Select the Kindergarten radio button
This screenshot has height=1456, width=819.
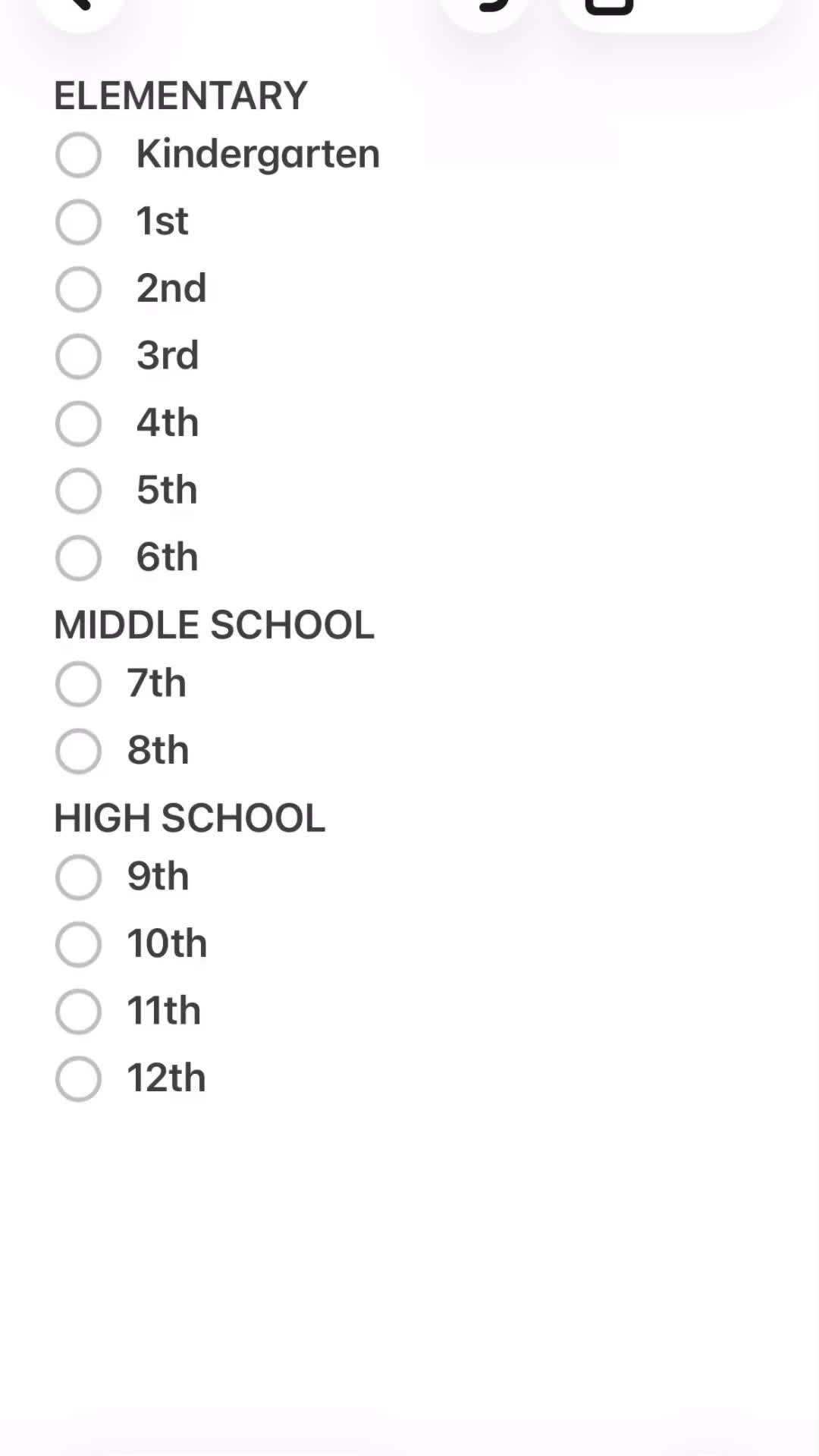coord(78,155)
